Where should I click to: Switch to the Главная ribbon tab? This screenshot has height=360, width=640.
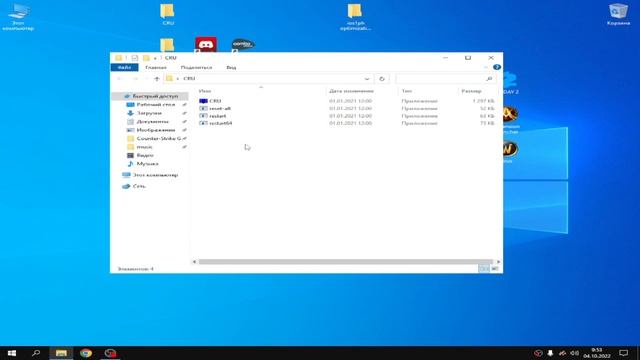pos(156,67)
